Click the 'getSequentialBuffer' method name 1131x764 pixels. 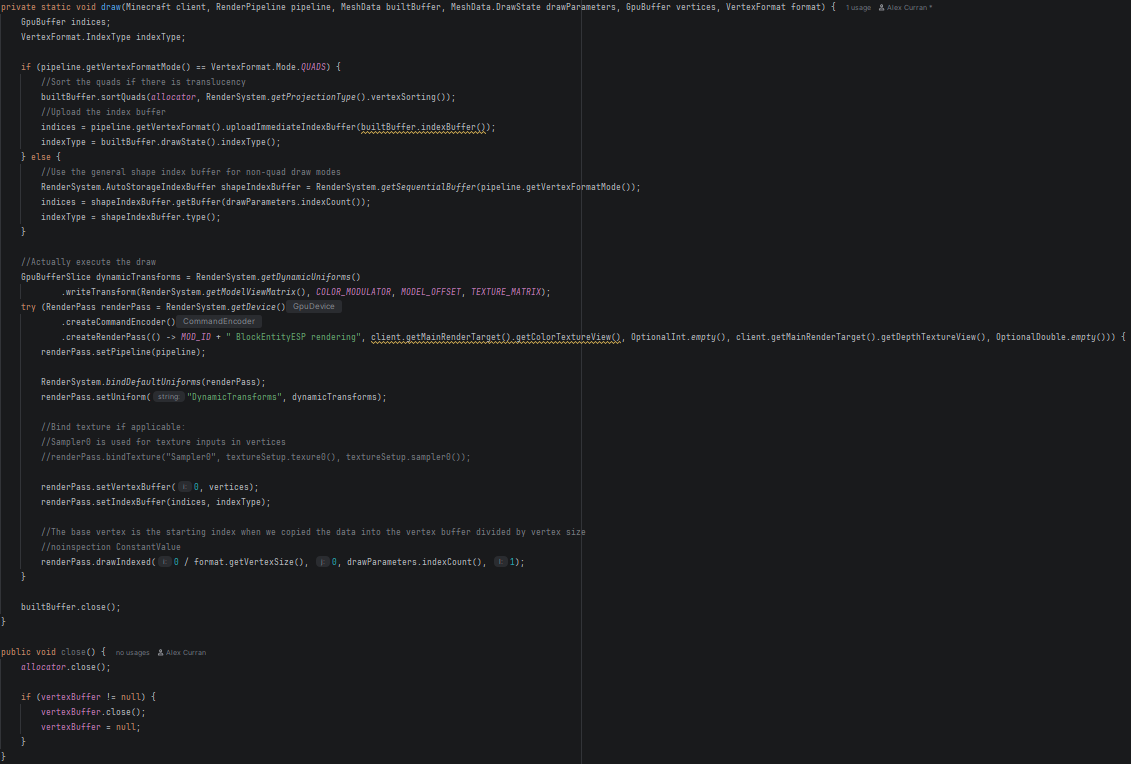[428, 187]
